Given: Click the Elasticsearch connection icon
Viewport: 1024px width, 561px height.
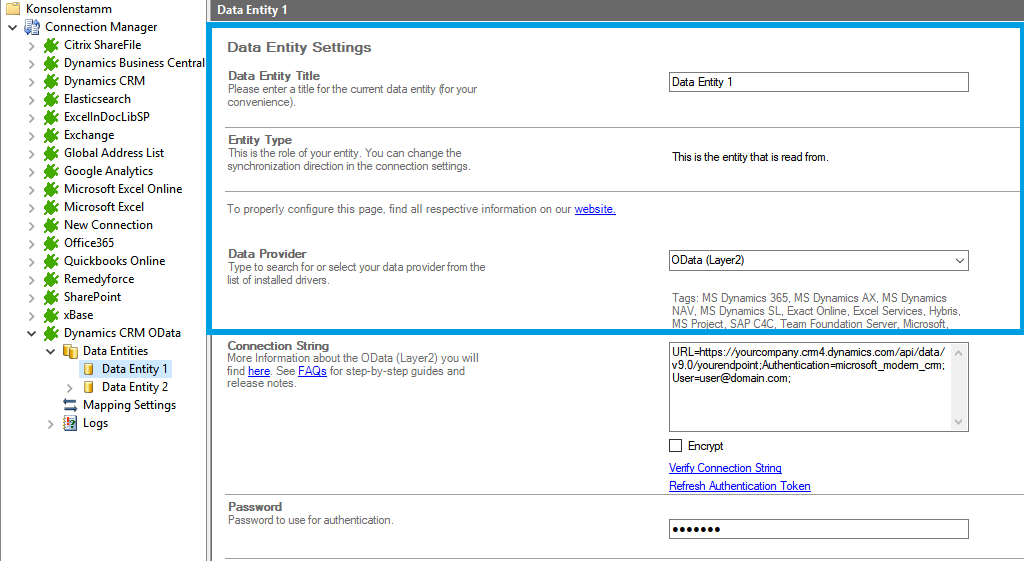Looking at the screenshot, I should point(51,99).
